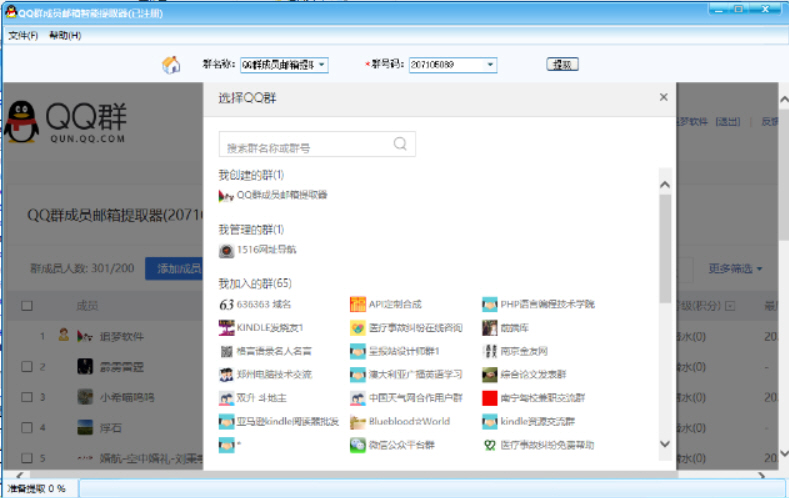Choose the kindle资源交流群 avatar
Screen dimensions: 789x498
pos(490,422)
